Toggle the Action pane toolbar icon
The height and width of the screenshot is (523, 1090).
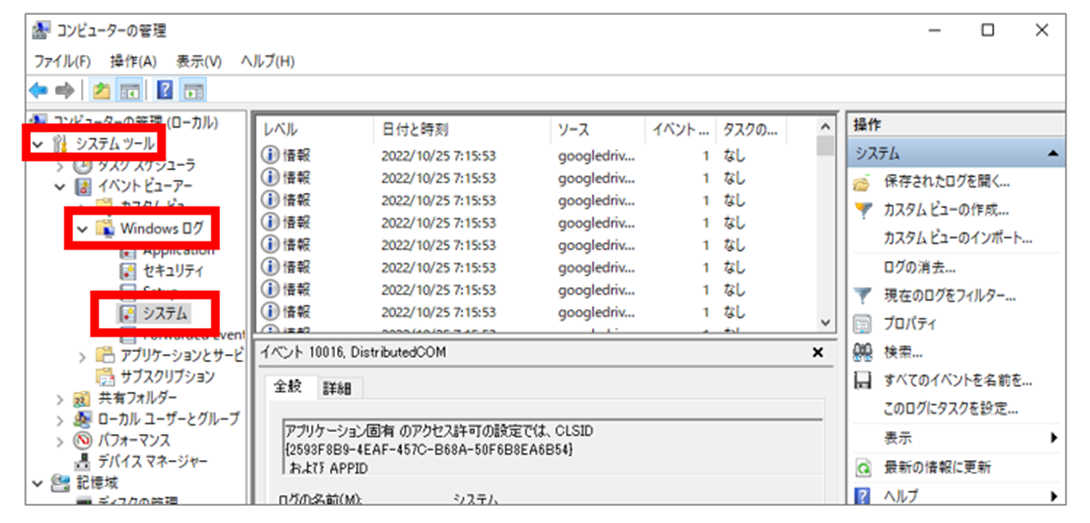193,90
